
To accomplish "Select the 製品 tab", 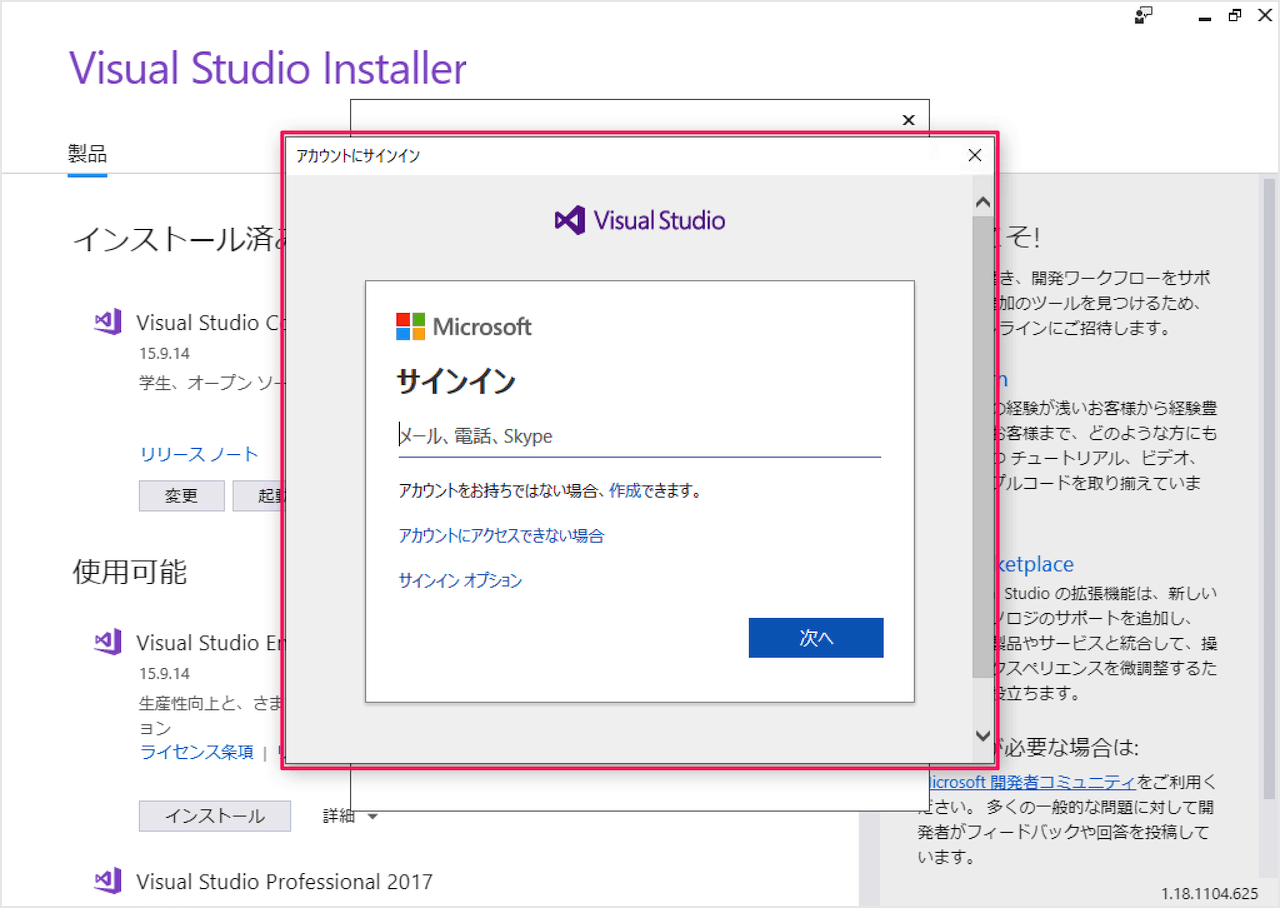I will tap(87, 154).
